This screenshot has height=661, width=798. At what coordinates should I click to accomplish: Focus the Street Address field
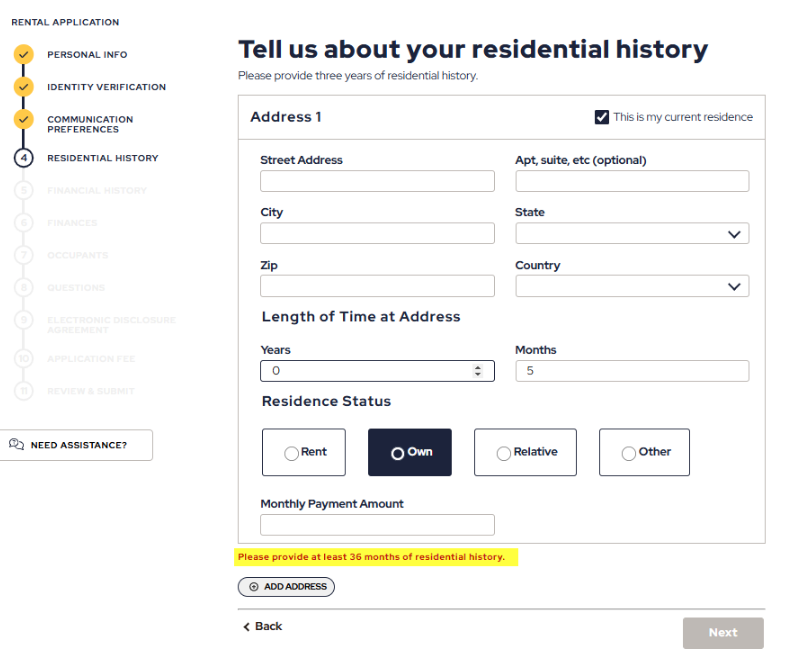[x=377, y=181]
